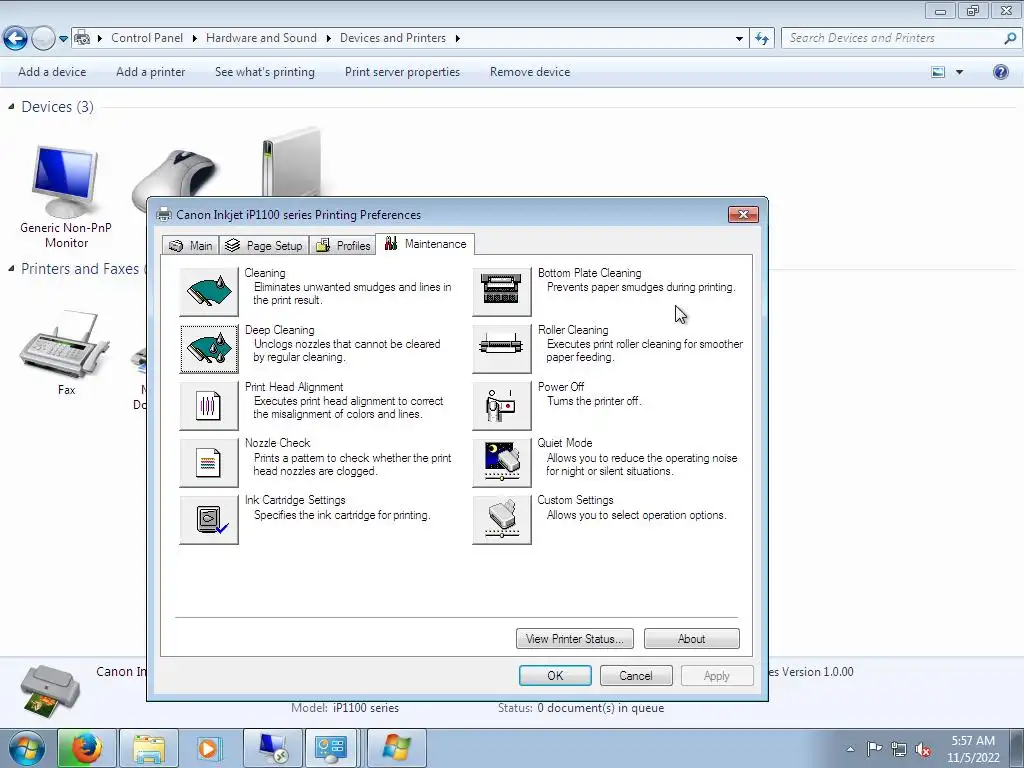The image size is (1024, 768).
Task: Open the clock showing 5:57 AM
Action: point(973,749)
